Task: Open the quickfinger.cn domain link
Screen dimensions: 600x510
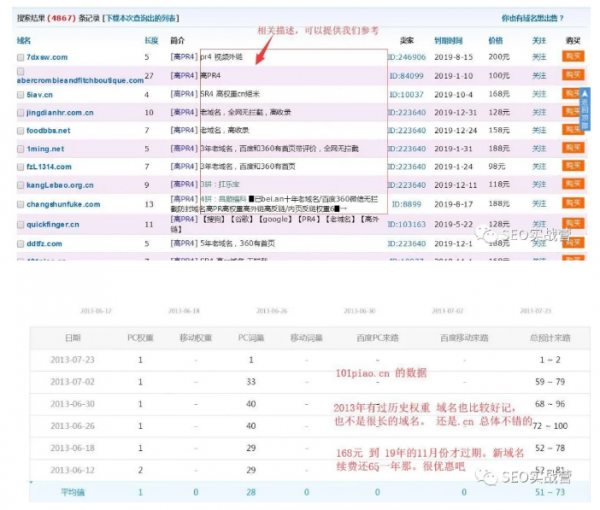Action: click(x=53, y=225)
